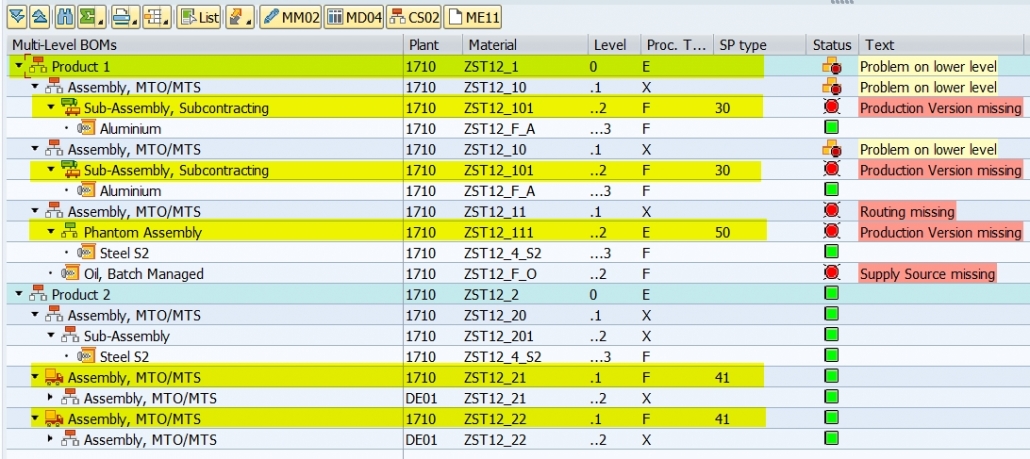Click the Layout grid icon
The width and height of the screenshot is (1030, 459).
pos(152,18)
